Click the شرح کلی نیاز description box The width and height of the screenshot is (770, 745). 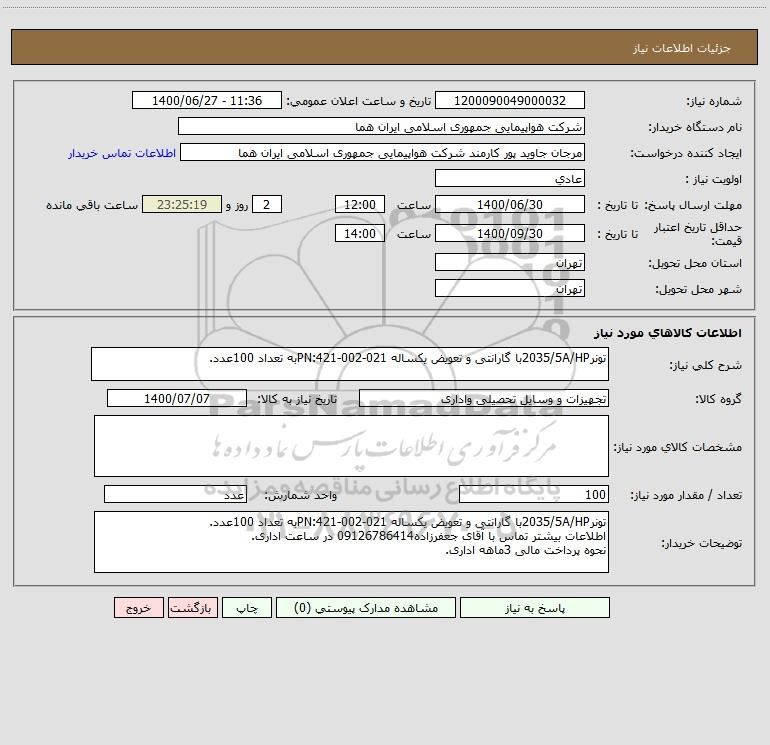[x=350, y=364]
